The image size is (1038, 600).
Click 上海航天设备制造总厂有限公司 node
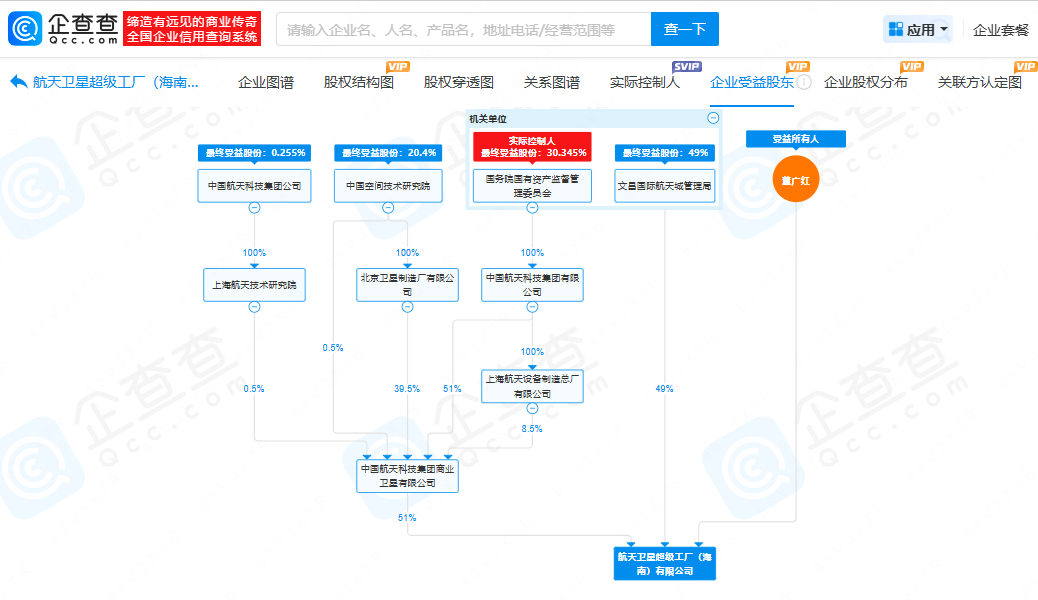(x=532, y=386)
